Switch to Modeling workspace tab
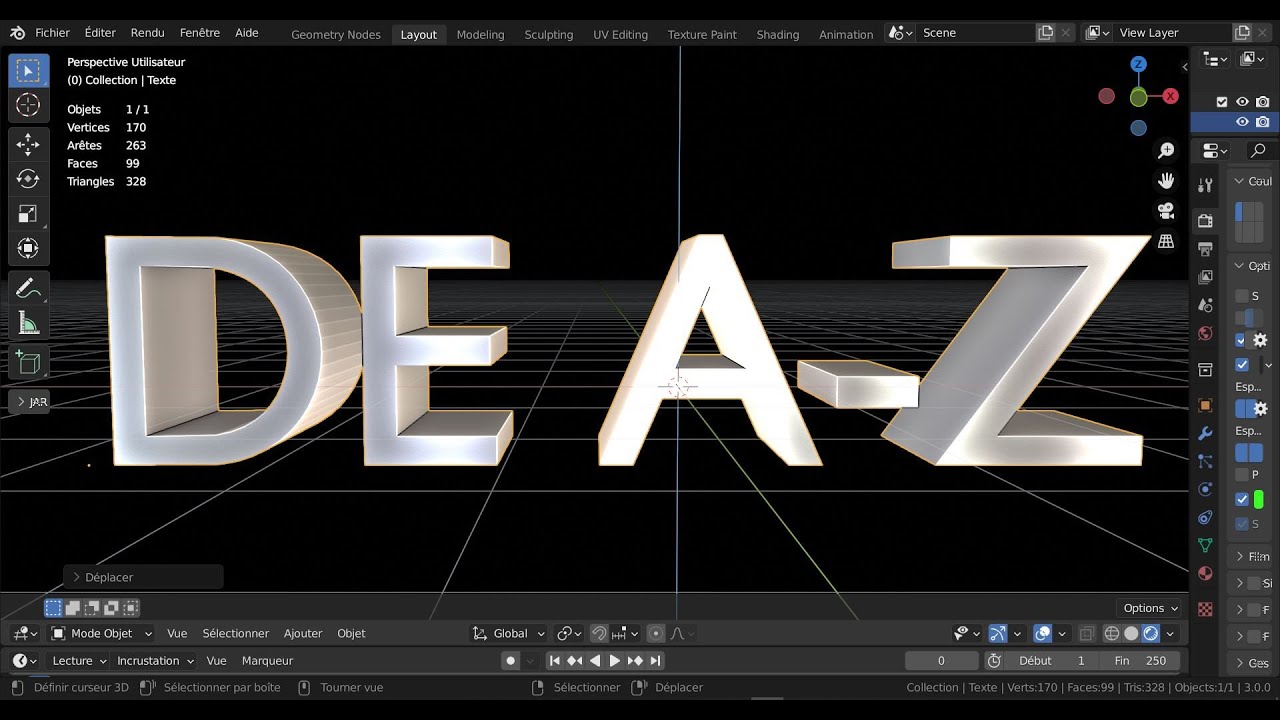This screenshot has width=1280, height=720. 480,34
